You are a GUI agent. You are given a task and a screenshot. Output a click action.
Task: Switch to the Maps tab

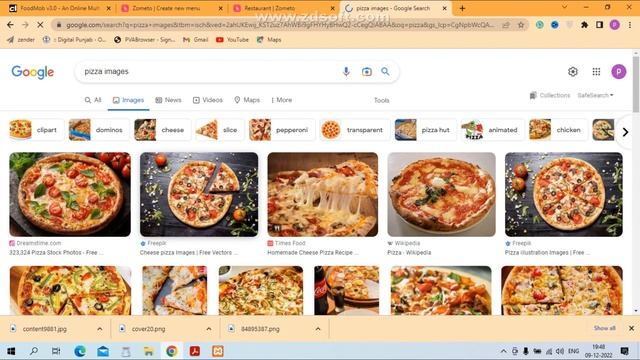[247, 100]
